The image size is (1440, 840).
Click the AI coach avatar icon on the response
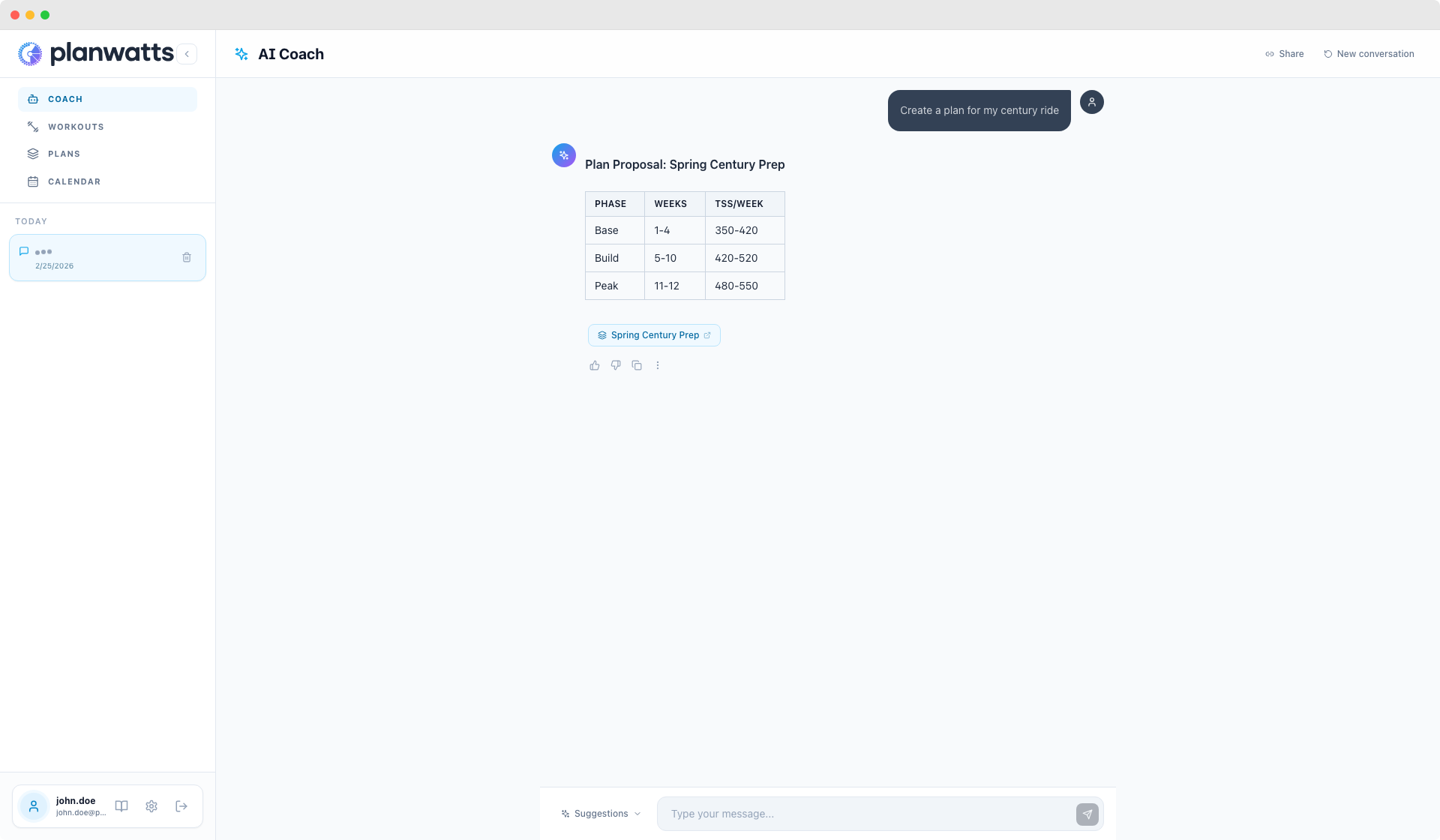[x=564, y=155]
